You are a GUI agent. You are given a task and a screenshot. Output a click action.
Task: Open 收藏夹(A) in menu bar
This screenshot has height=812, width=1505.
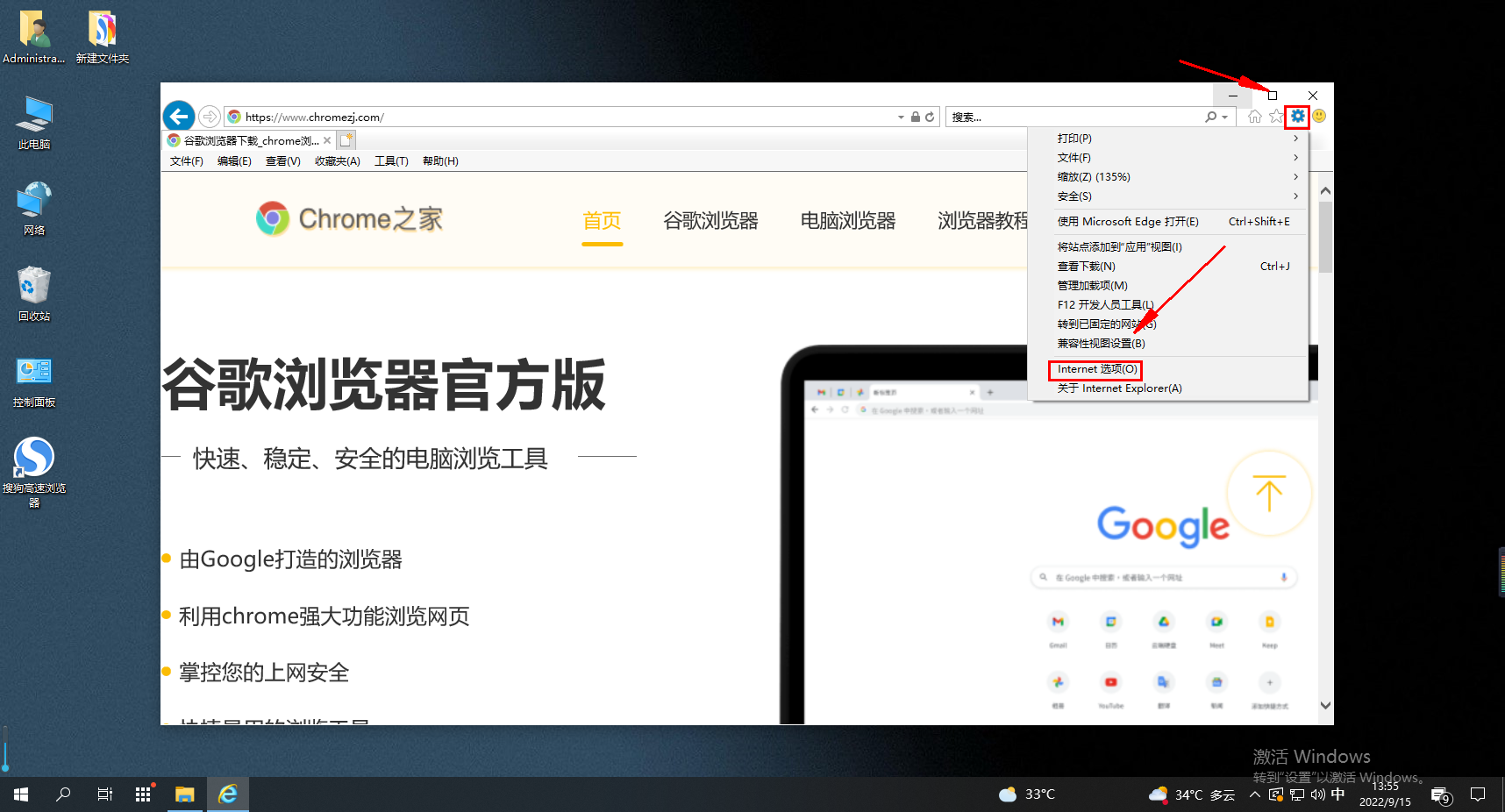[x=338, y=161]
